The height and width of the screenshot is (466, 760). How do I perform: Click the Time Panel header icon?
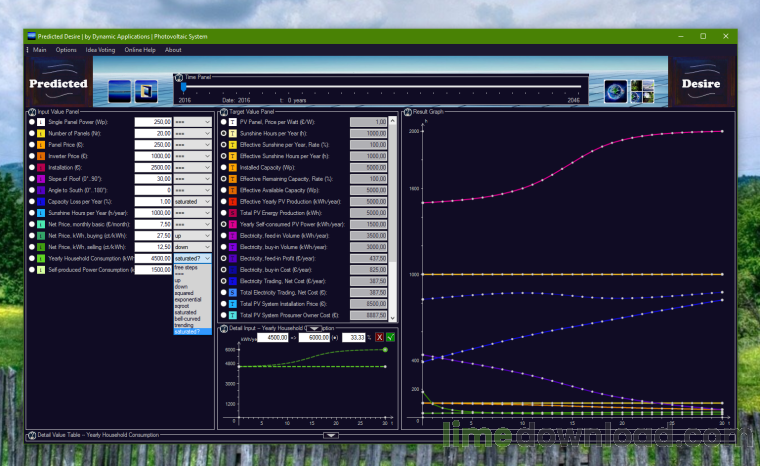point(179,77)
